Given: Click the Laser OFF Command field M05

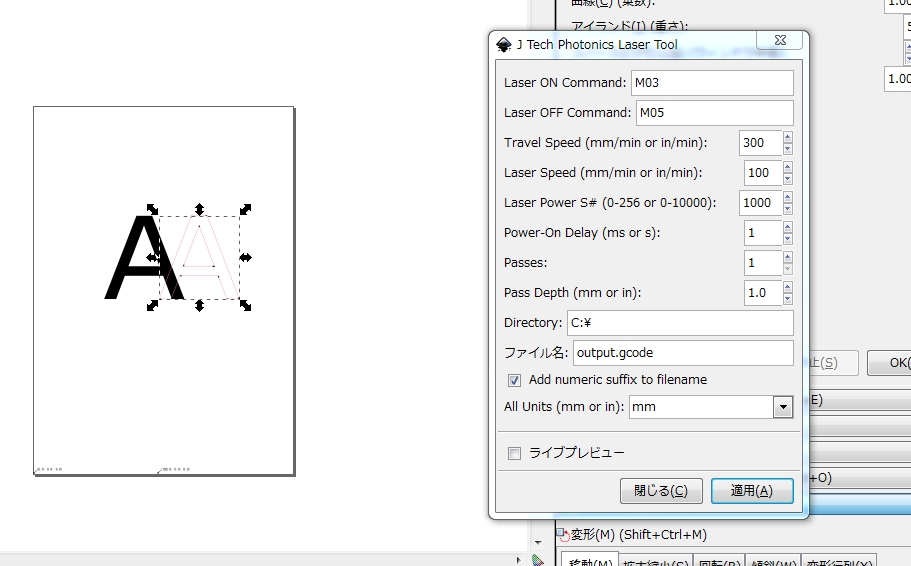Looking at the screenshot, I should (714, 113).
